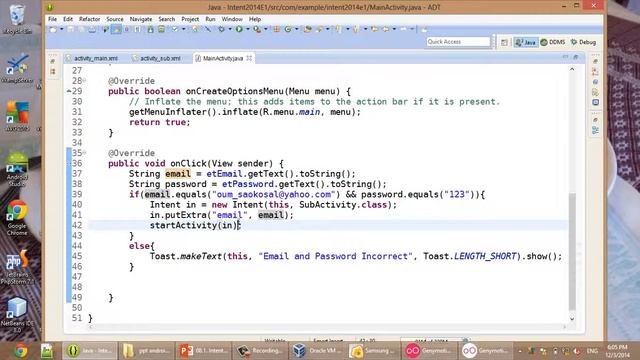
Task: Collapse the fold at line 35
Action: 84,153
